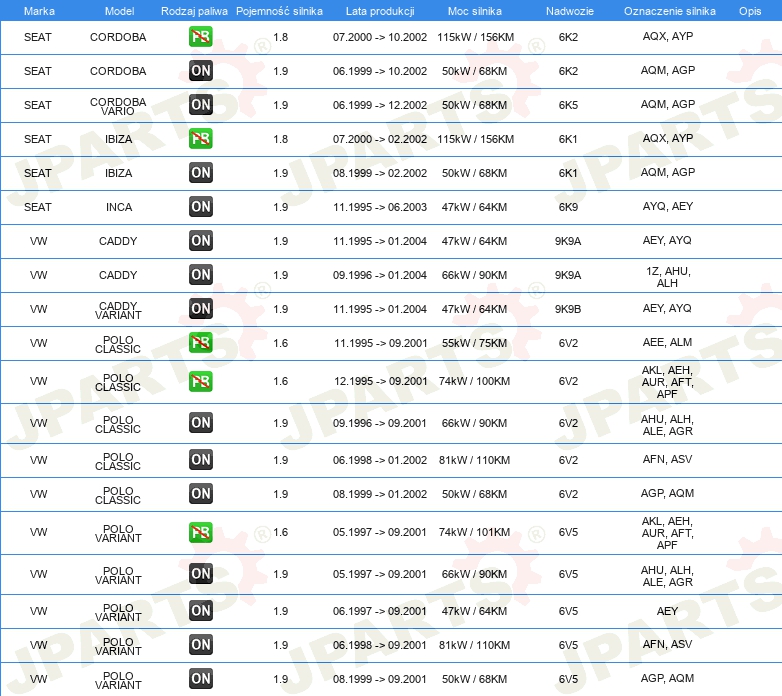
Task: Click ON icon in POLO CLASSIC 81kW row
Action: click(x=200, y=460)
